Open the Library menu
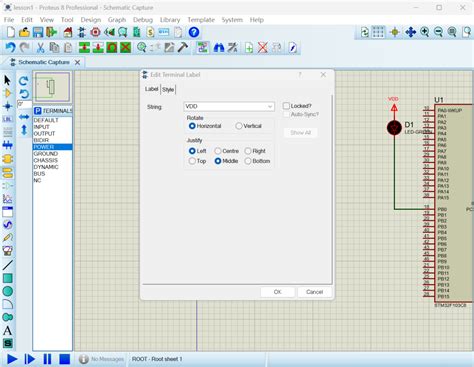Screen dimensions: 474x367 pos(170,20)
